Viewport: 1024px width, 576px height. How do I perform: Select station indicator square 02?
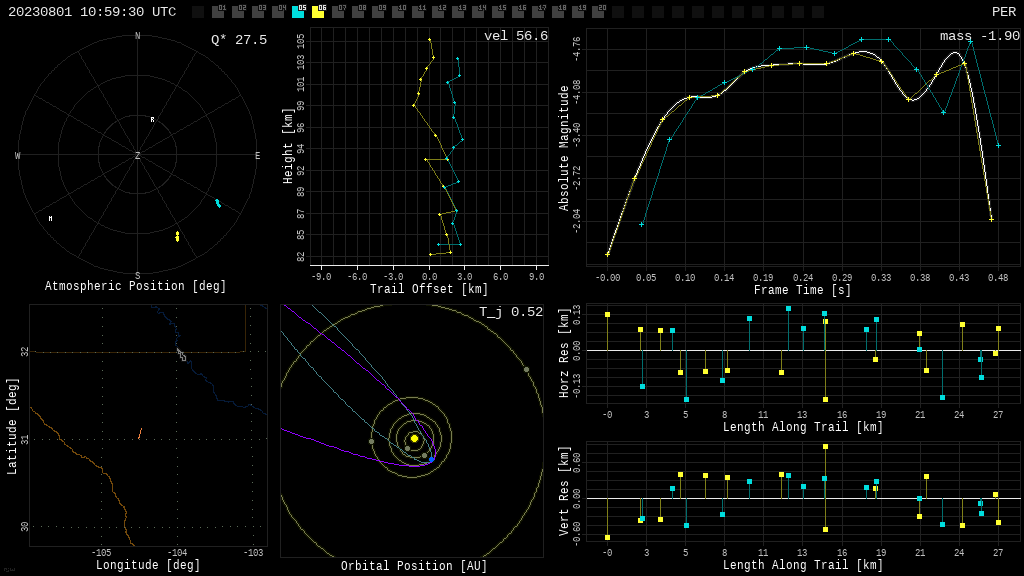pos(238,12)
